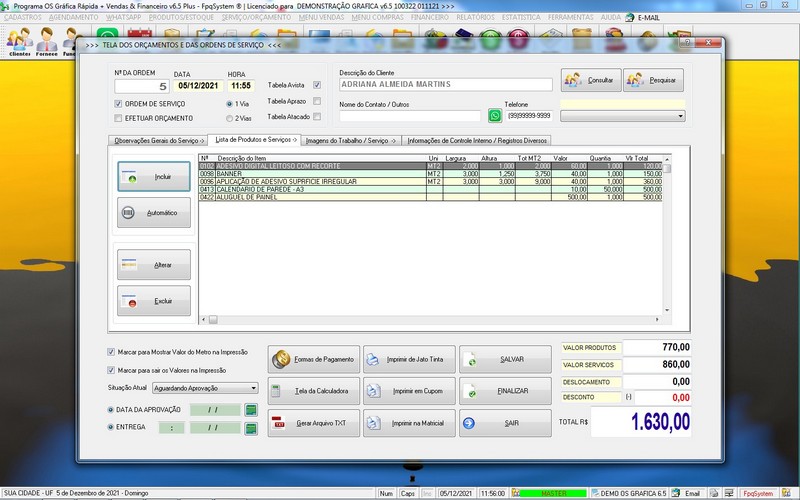Click the Telefone input field

click(529, 116)
